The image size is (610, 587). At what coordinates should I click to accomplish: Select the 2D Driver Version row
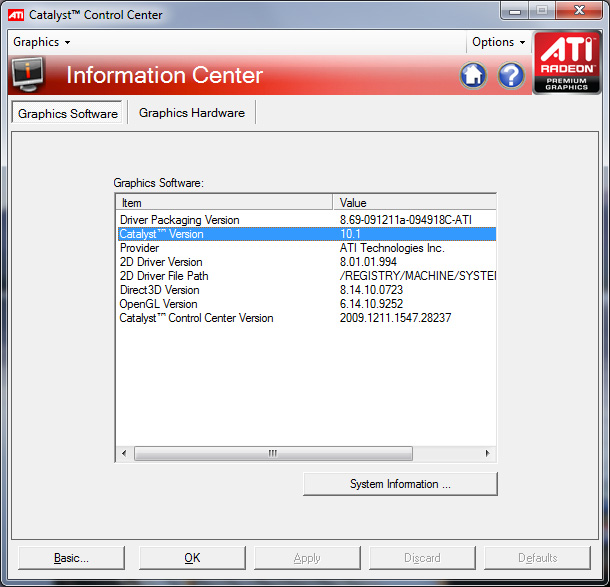click(307, 262)
